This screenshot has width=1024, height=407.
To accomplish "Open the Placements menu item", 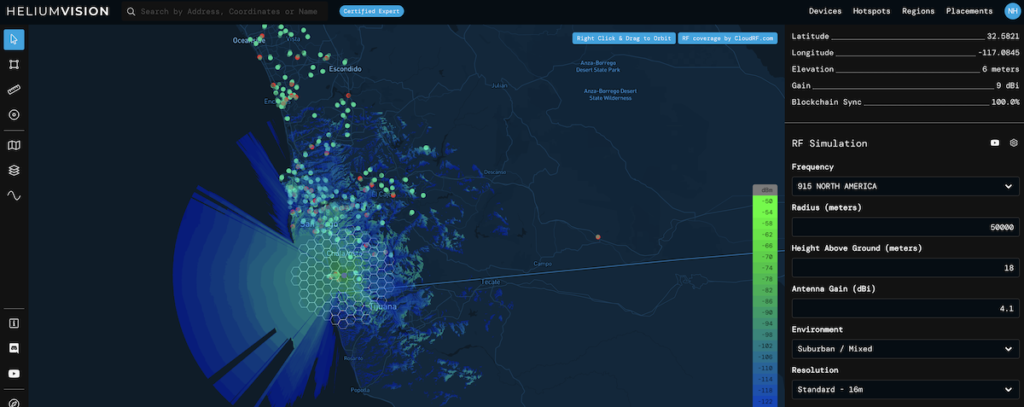I will point(969,11).
